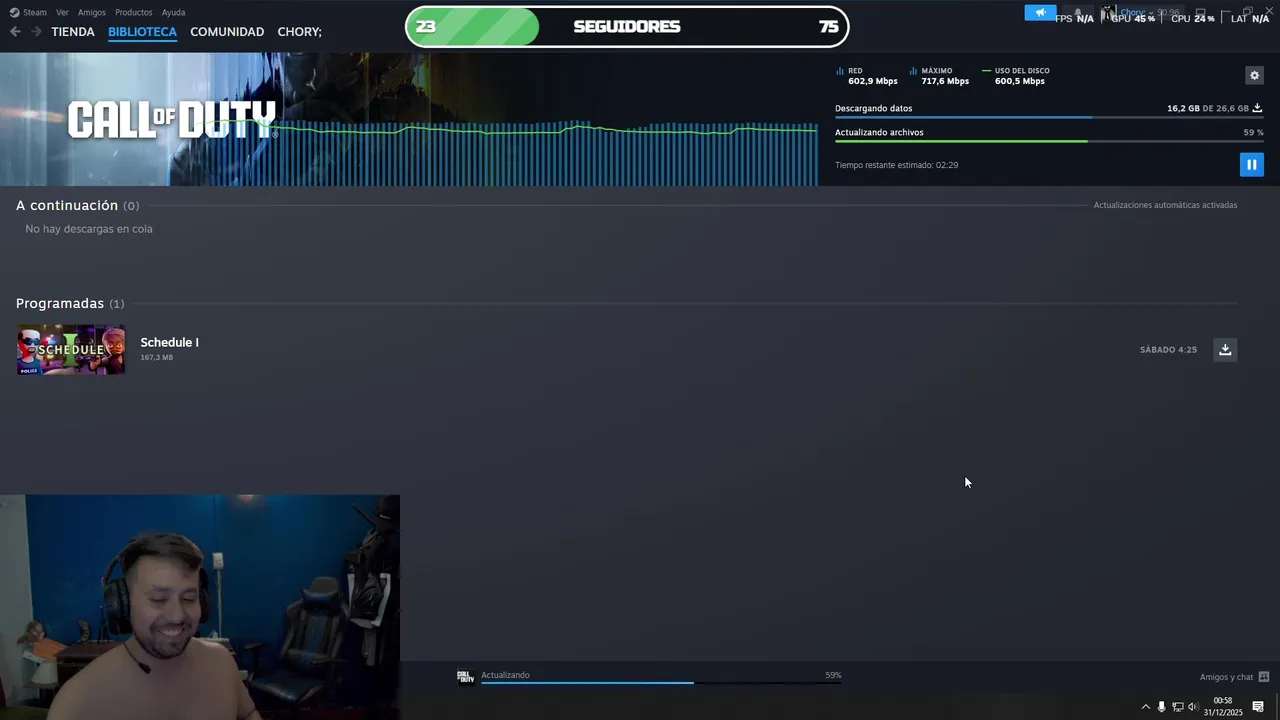Open the network tray icon

point(1177,707)
